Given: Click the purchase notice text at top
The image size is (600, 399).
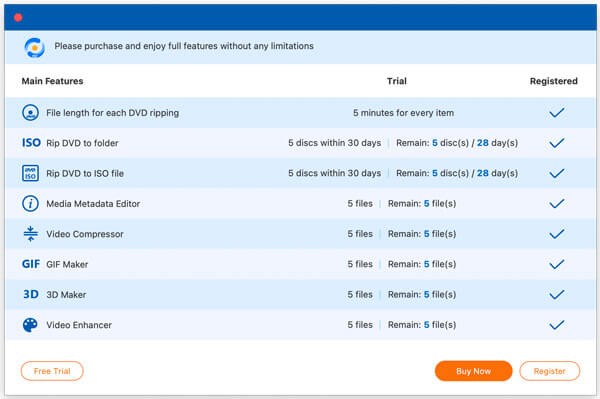Looking at the screenshot, I should pyautogui.click(x=184, y=46).
